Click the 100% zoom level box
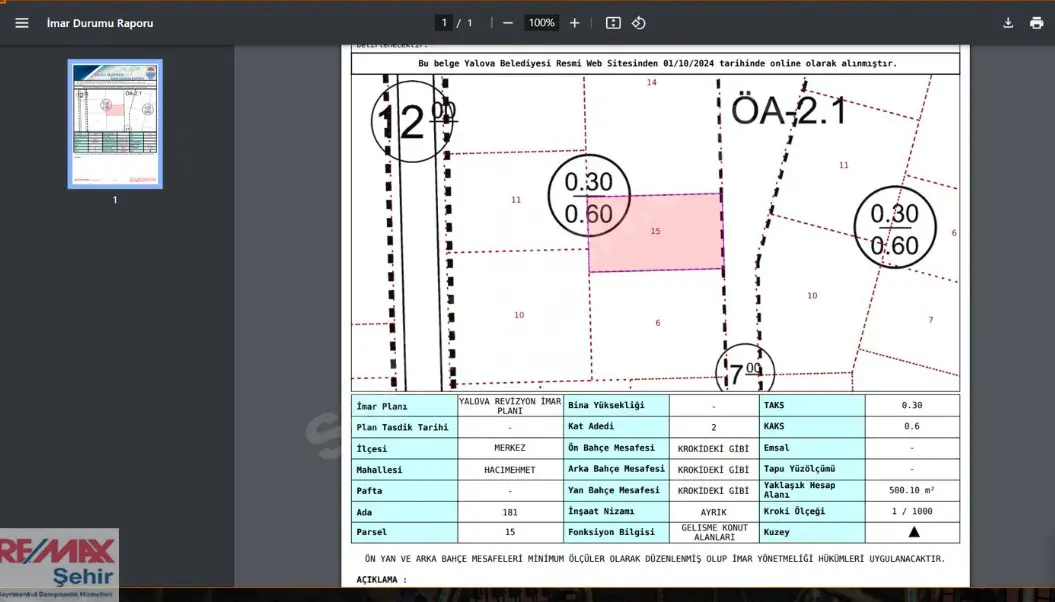 click(x=542, y=23)
